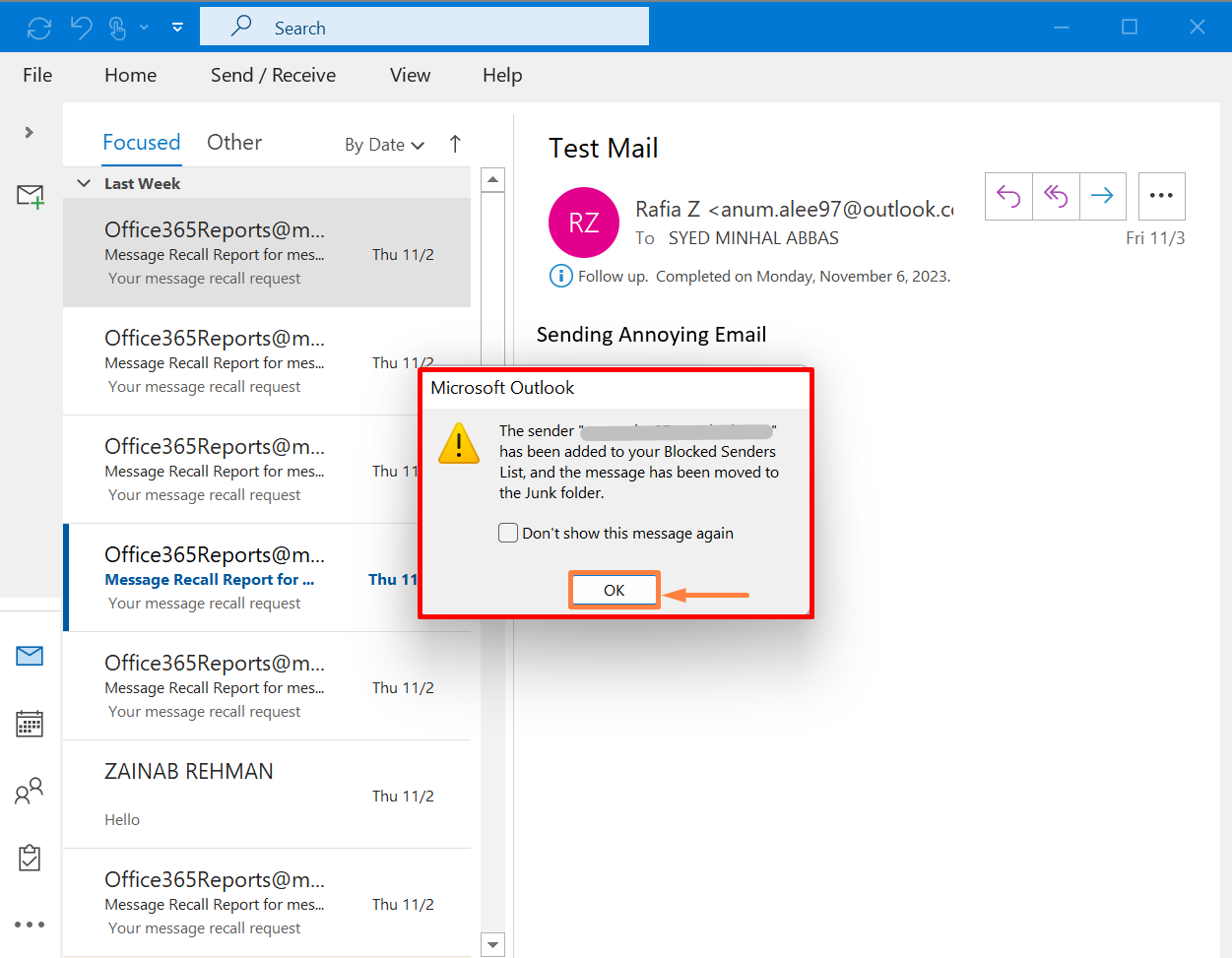Click message list scrollbar up arrow

(x=492, y=180)
